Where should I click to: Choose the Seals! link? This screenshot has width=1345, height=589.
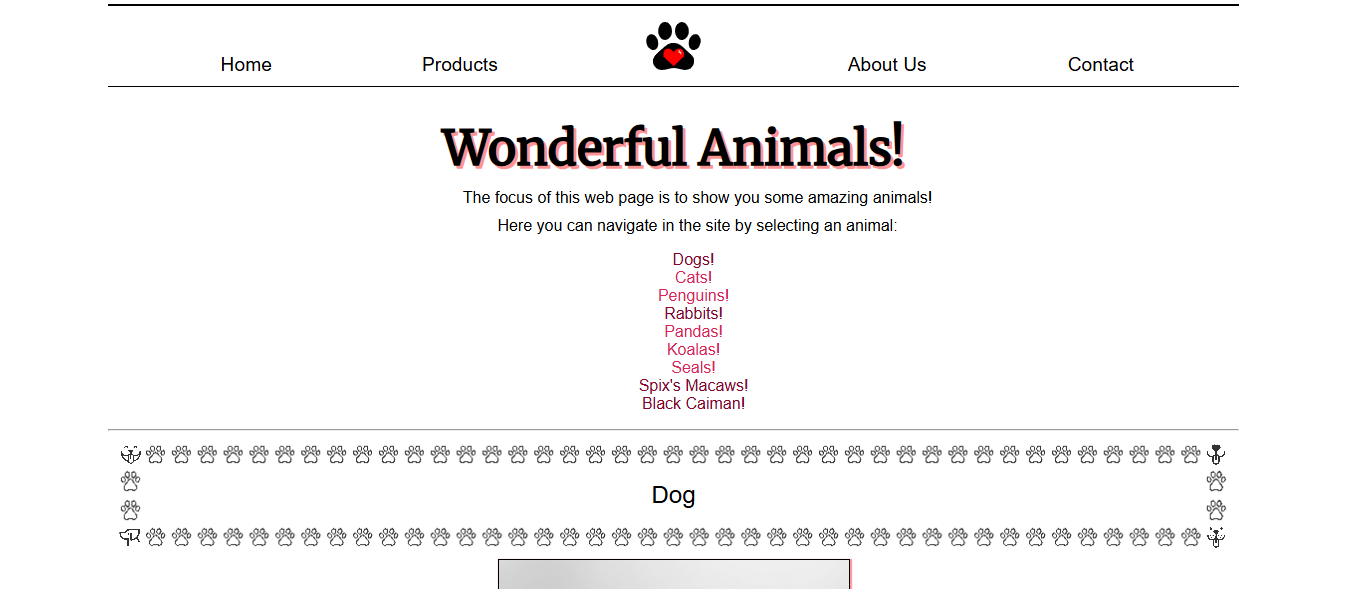click(693, 368)
